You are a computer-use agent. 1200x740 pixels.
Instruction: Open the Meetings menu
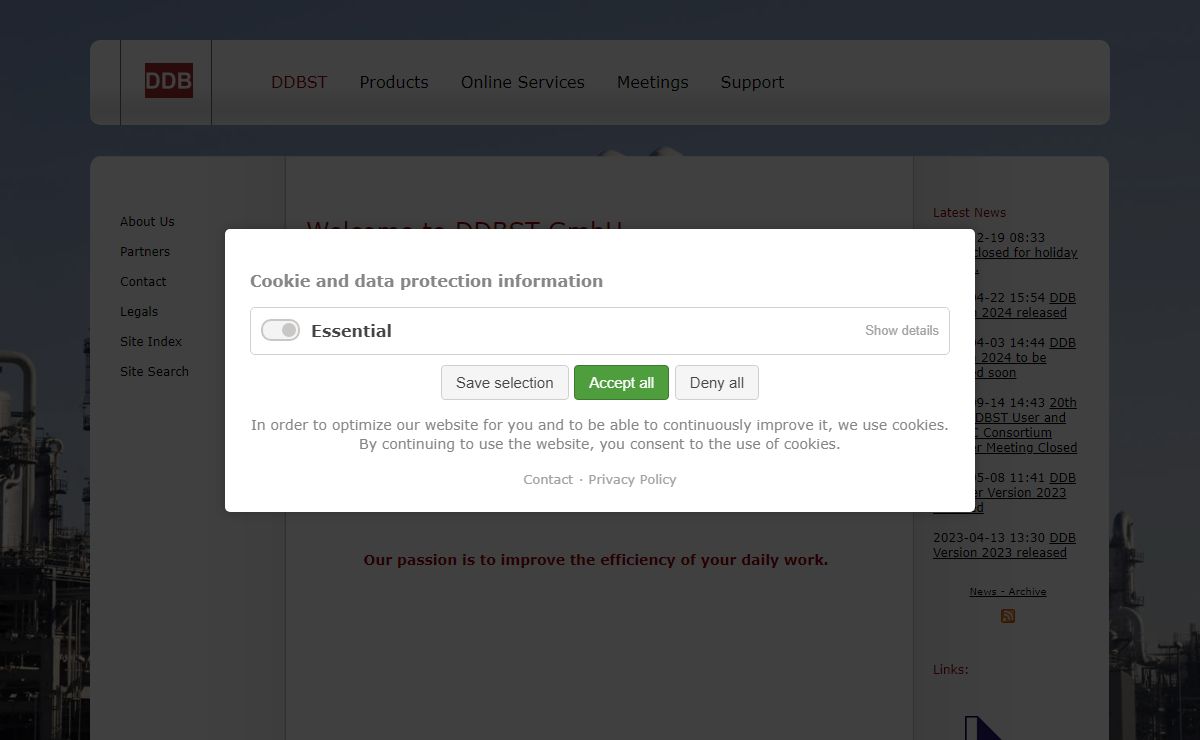[653, 82]
